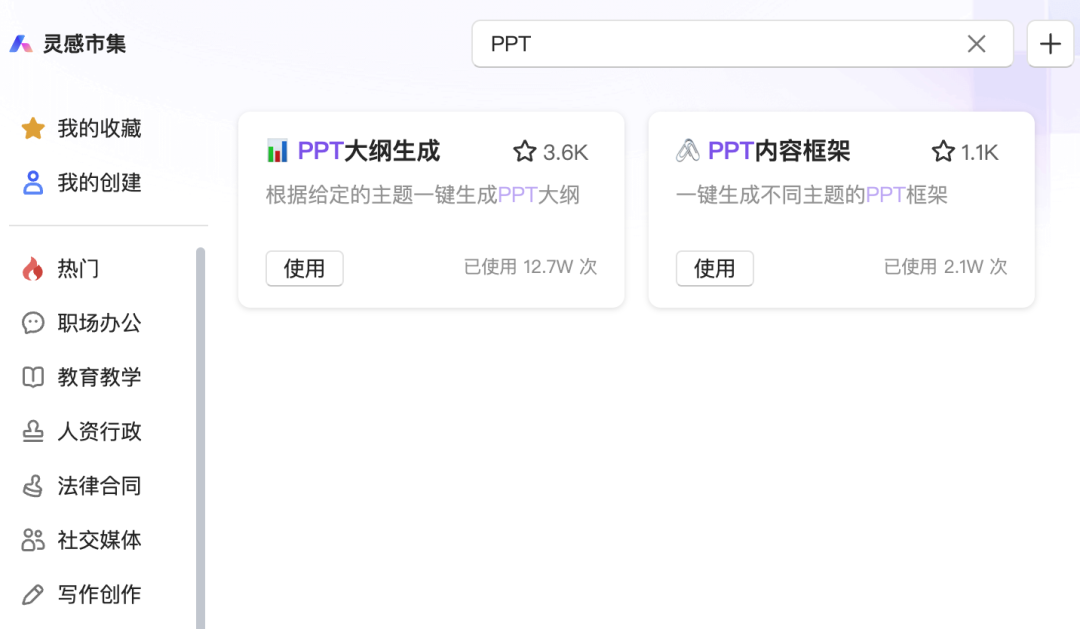Click the flame icon for 热门
This screenshot has width=1080, height=629.
coord(33,269)
